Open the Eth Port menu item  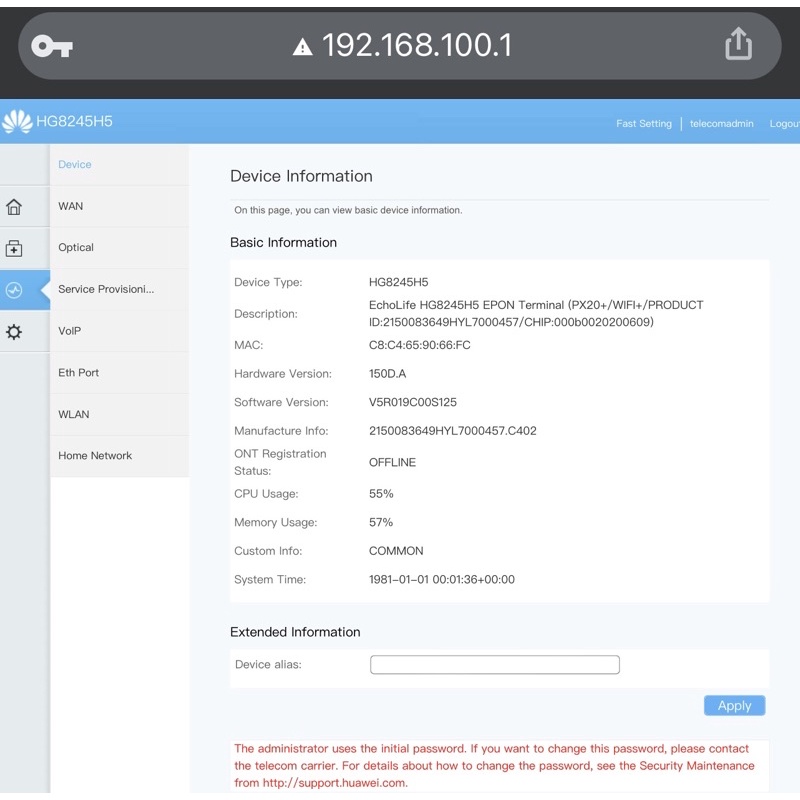point(79,373)
